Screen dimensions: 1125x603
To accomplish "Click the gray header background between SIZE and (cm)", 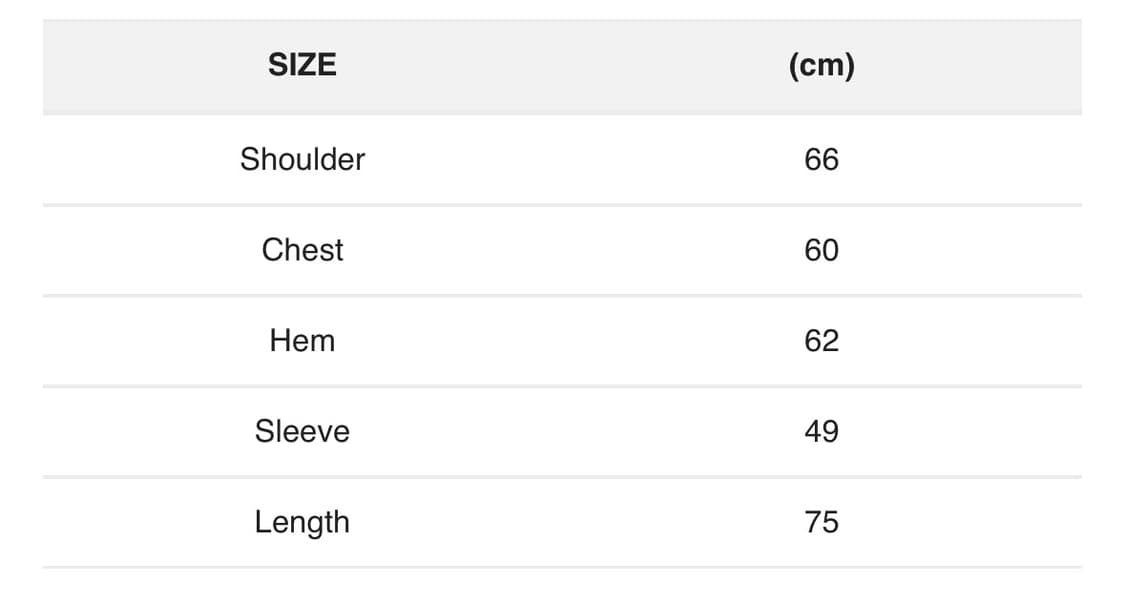I will 562,65.
